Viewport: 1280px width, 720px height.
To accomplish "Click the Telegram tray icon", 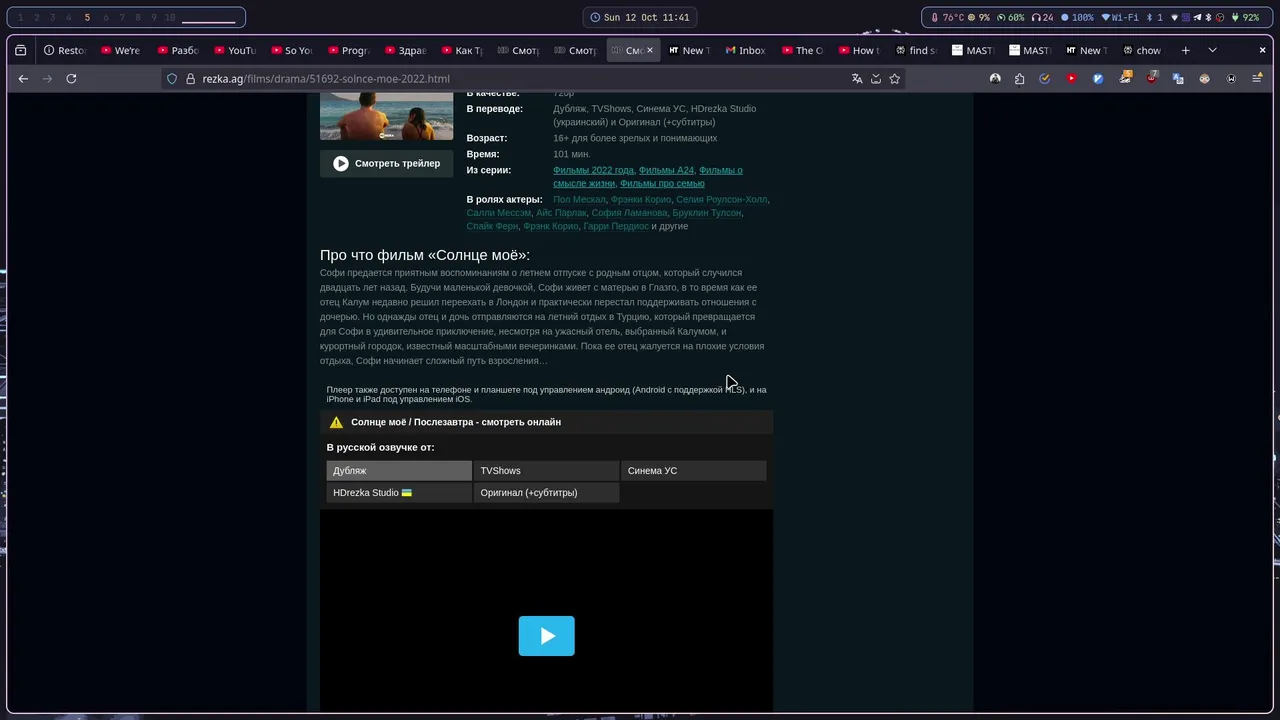I will coord(1198,17).
